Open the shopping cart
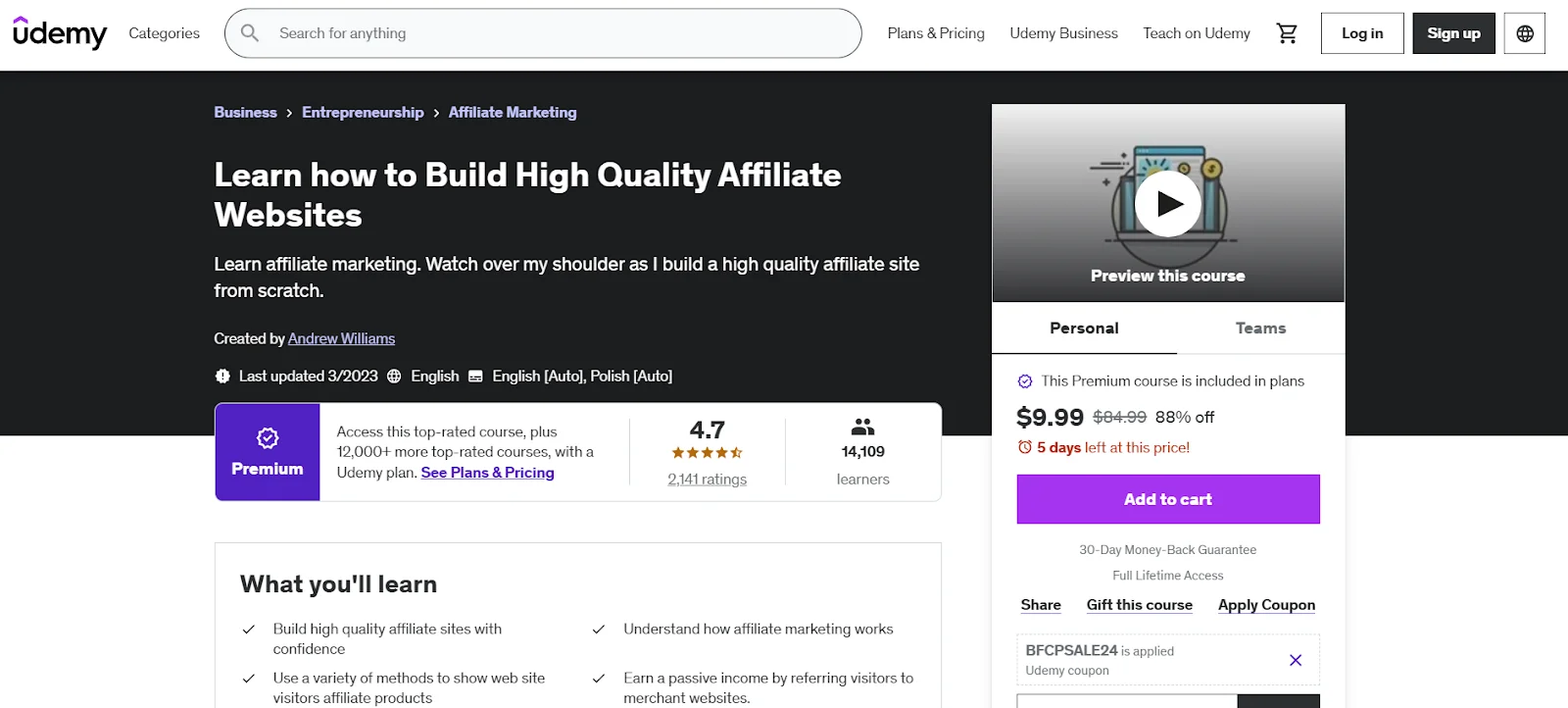The width and height of the screenshot is (1568, 708). click(1287, 32)
